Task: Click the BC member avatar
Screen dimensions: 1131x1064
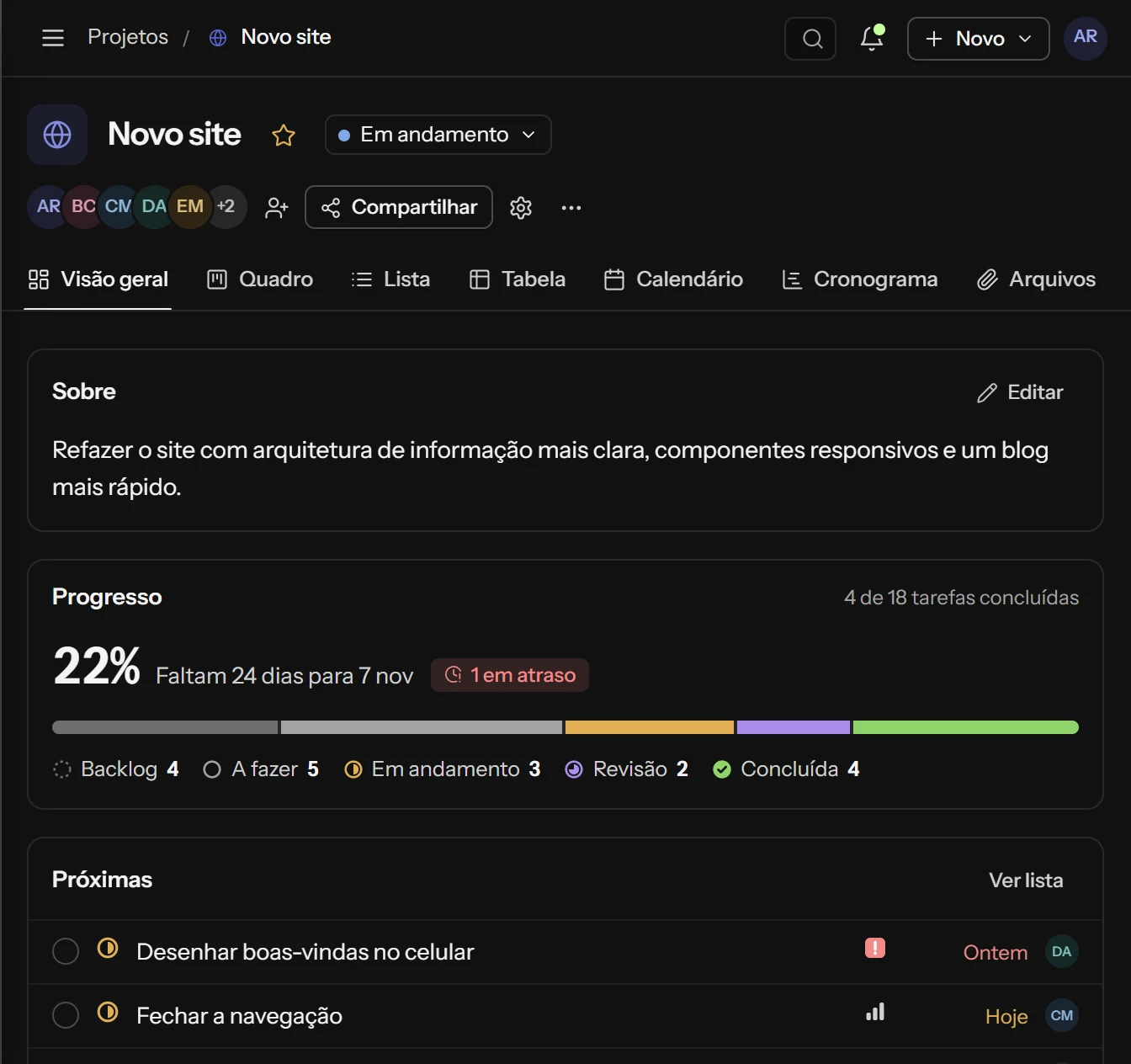Action: click(x=83, y=206)
